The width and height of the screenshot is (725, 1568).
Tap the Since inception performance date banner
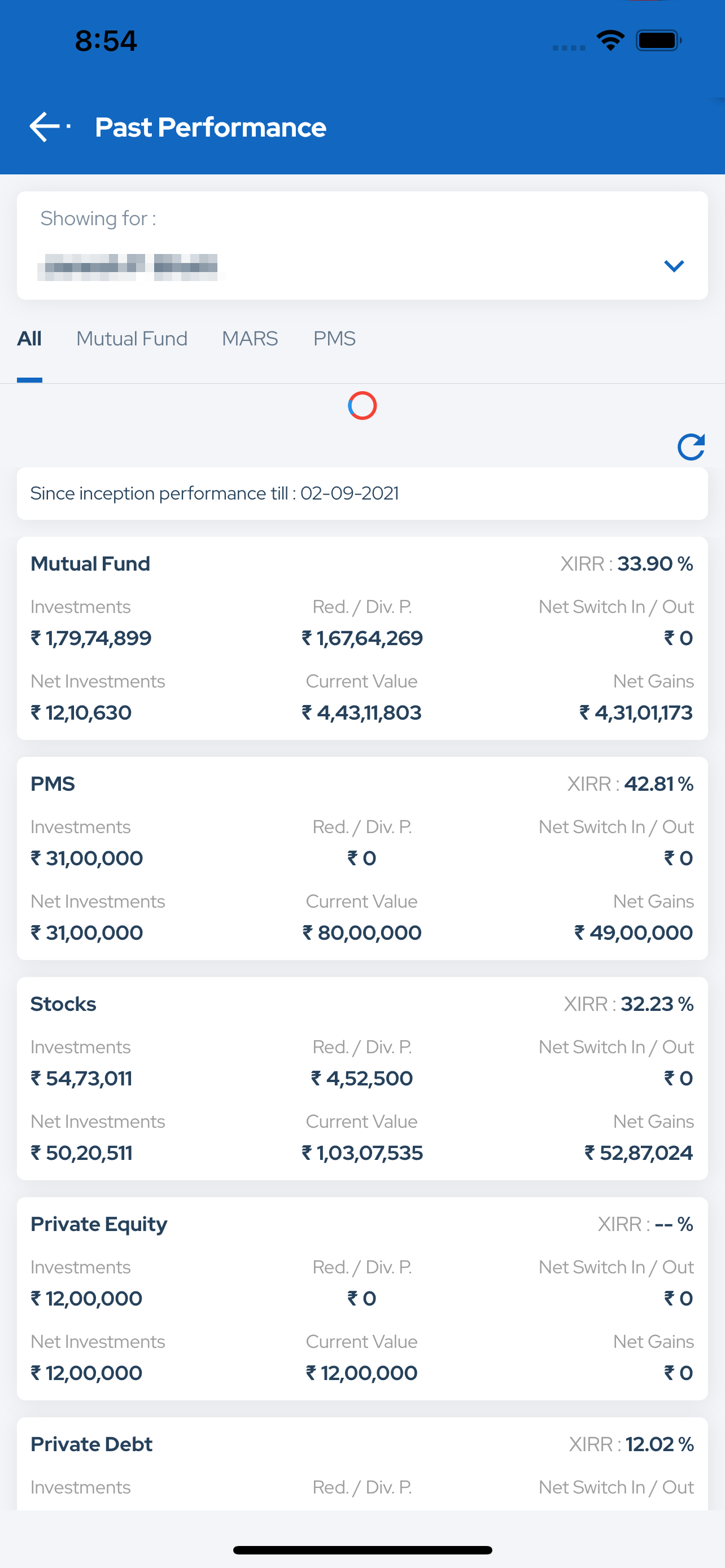(x=362, y=493)
